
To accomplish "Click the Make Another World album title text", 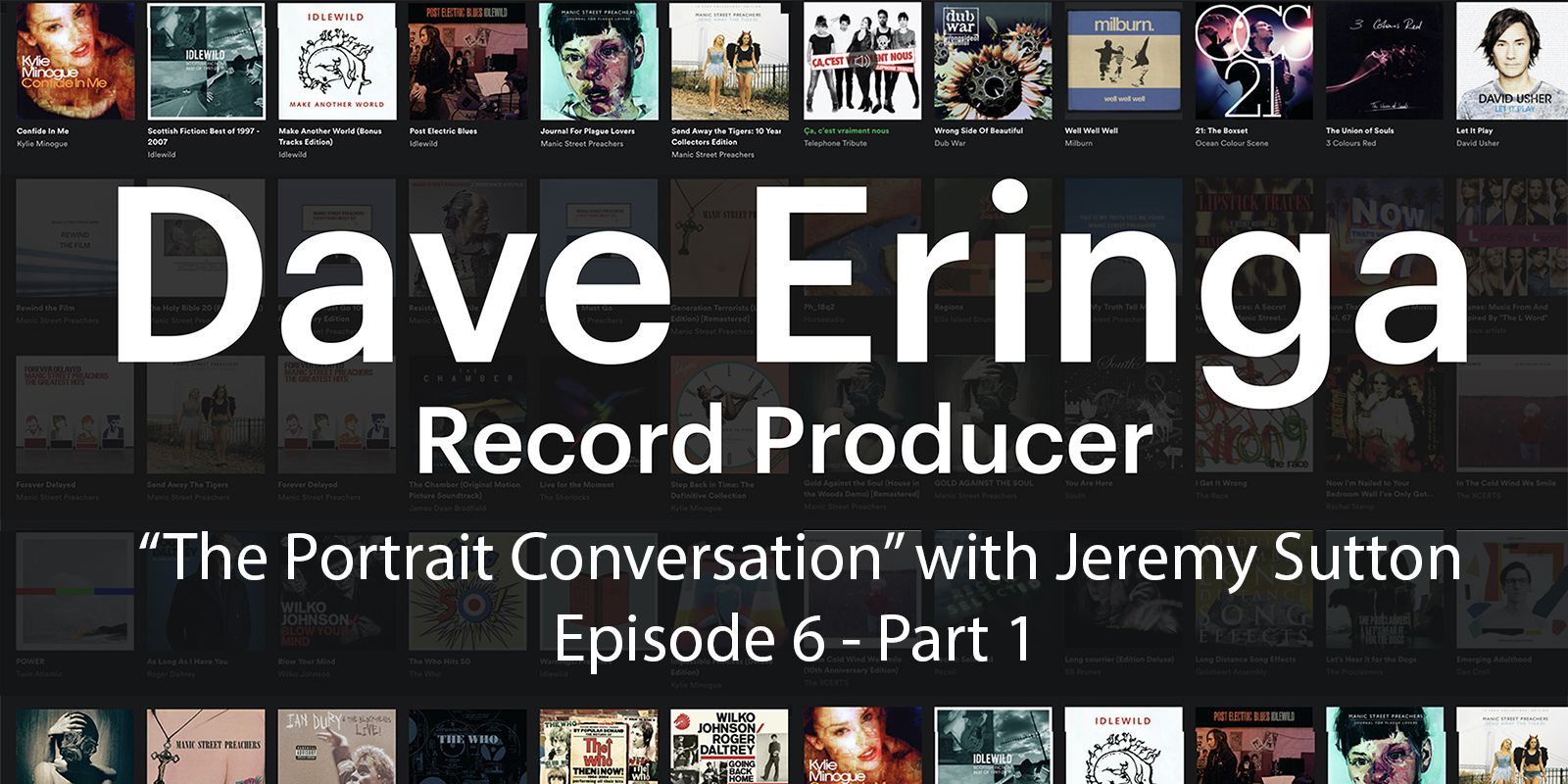I will click(329, 136).
